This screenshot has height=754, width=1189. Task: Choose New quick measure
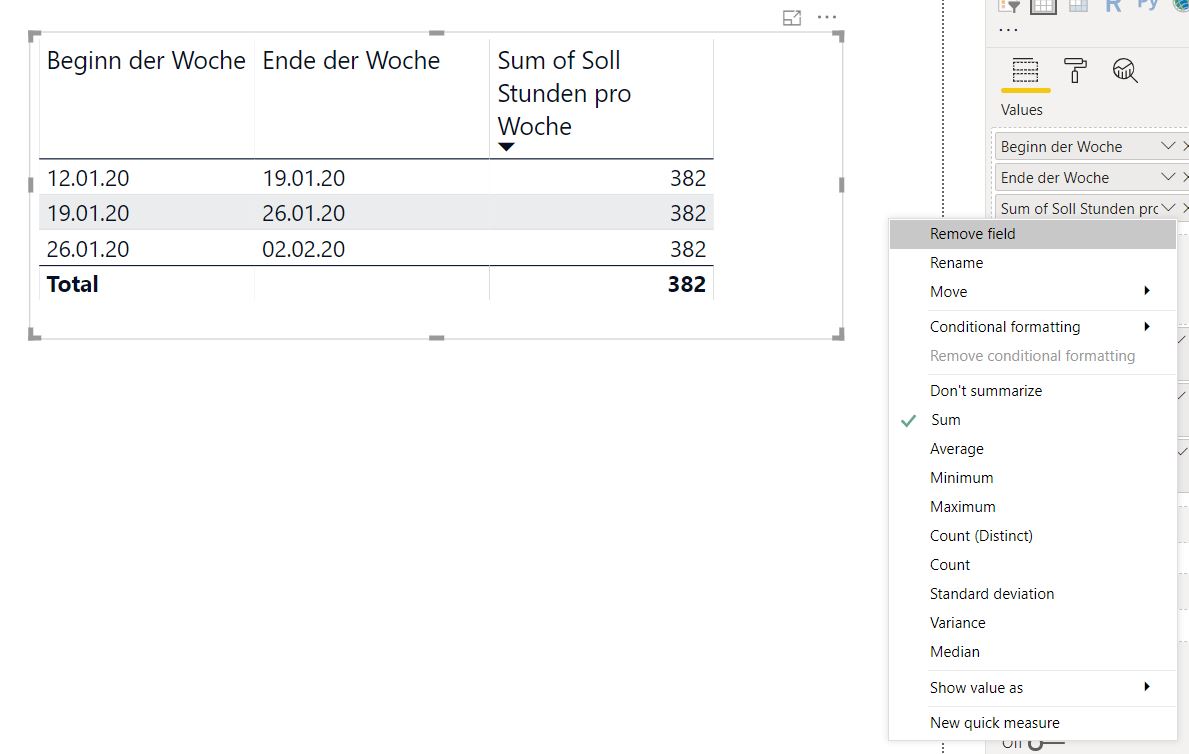tap(1033, 723)
